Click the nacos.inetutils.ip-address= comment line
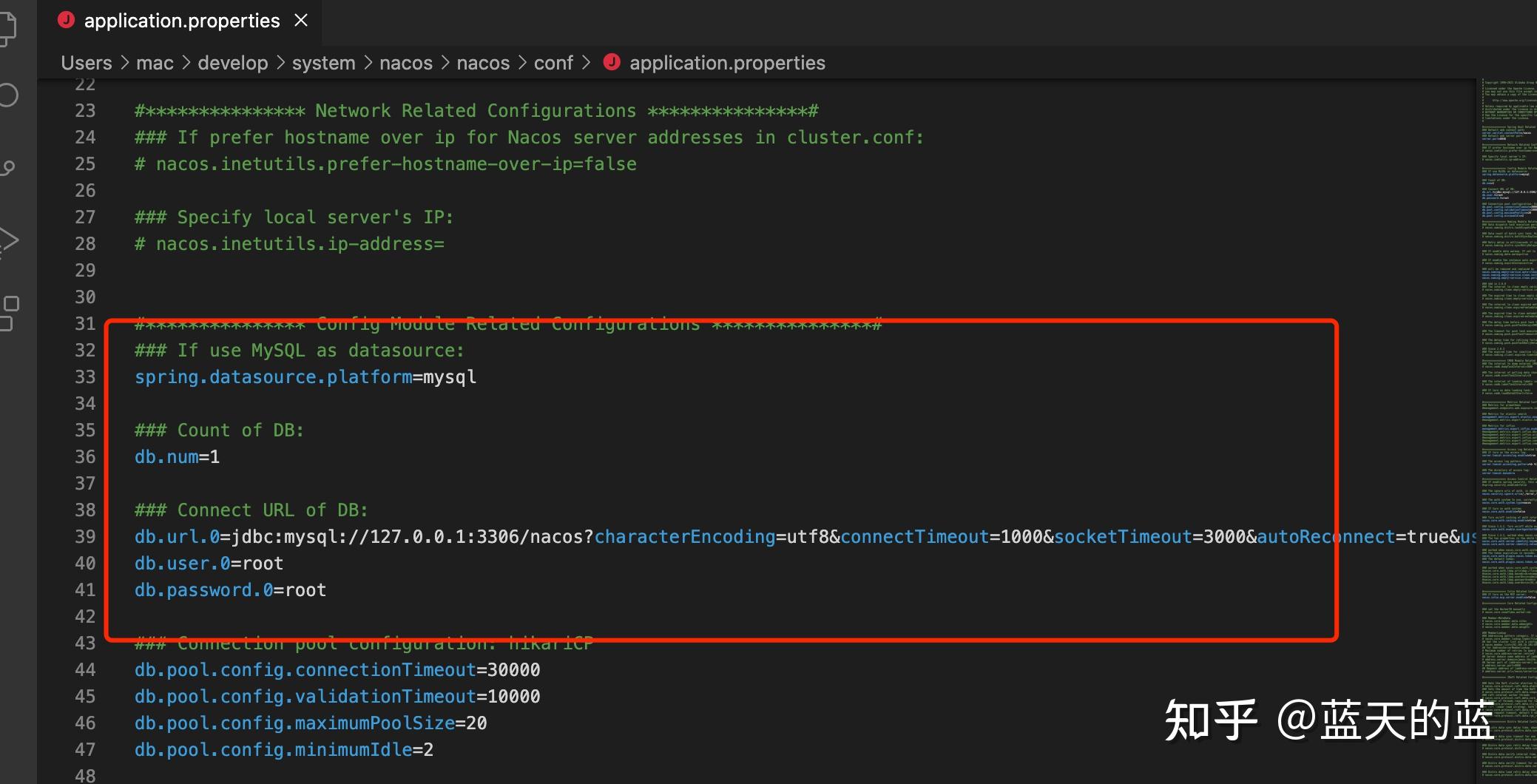This screenshot has width=1537, height=784. pos(289,244)
